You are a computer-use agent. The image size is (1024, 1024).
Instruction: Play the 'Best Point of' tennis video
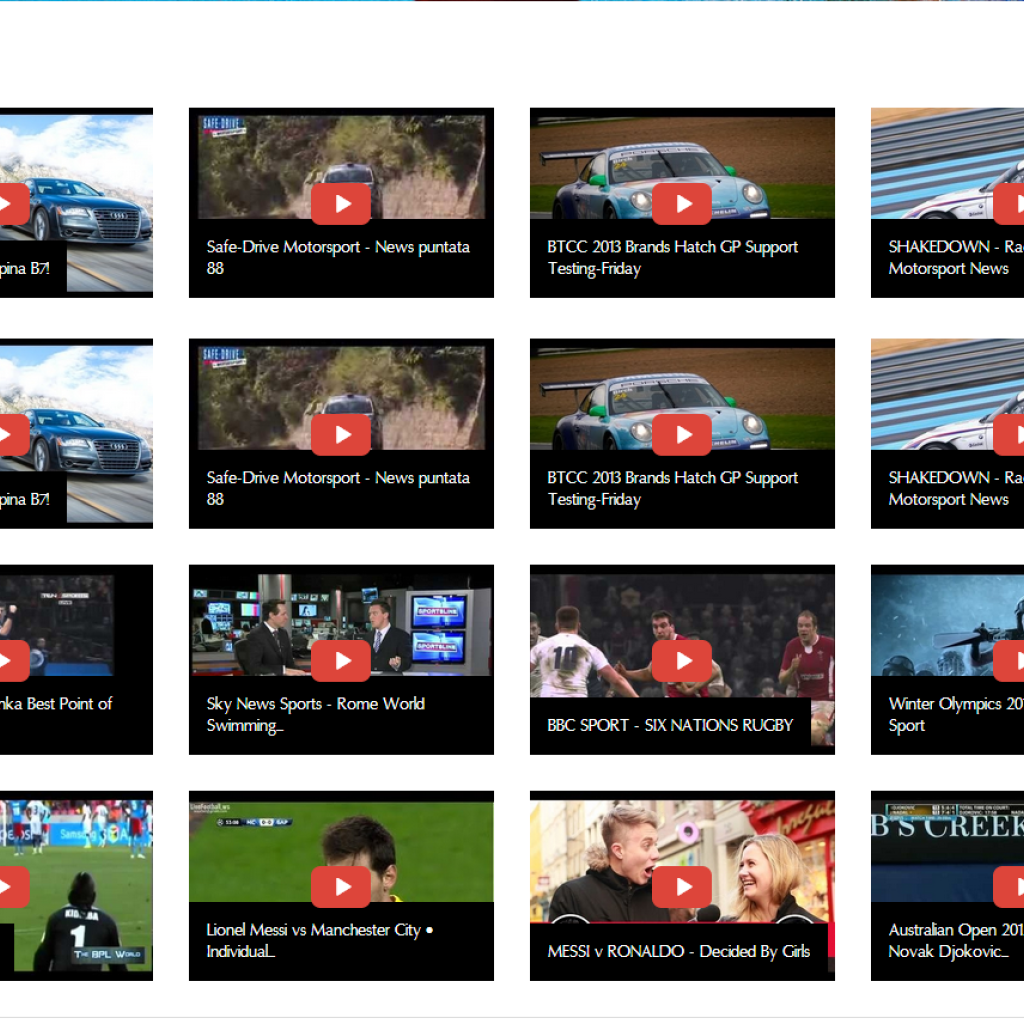13,661
